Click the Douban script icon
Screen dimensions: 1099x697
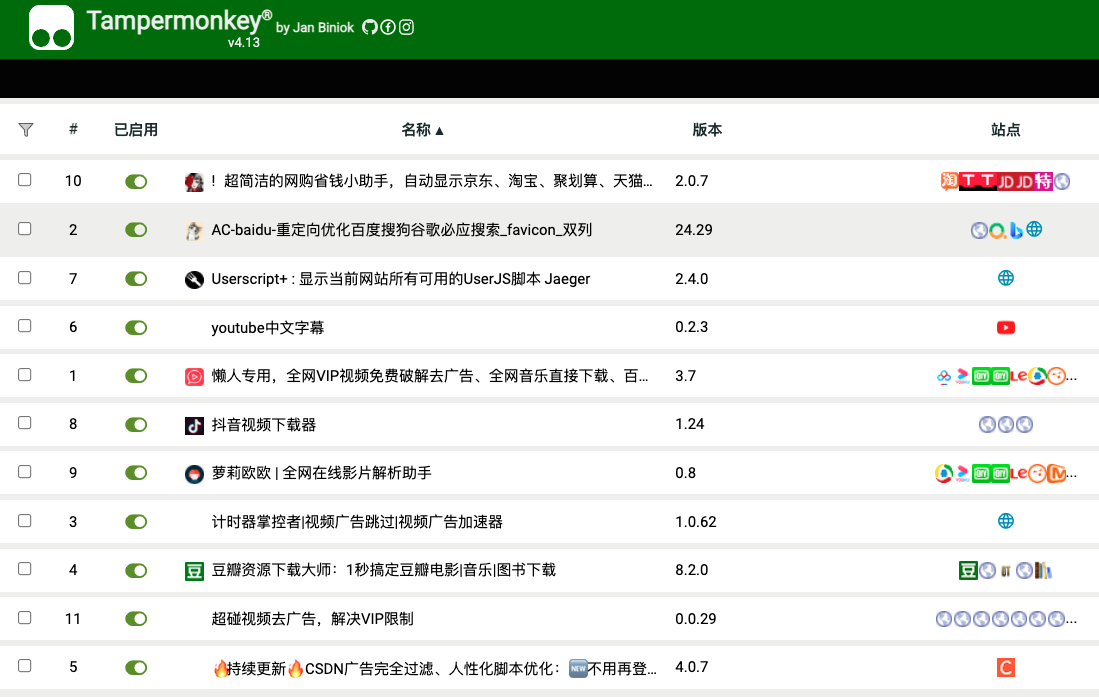[x=194, y=571]
